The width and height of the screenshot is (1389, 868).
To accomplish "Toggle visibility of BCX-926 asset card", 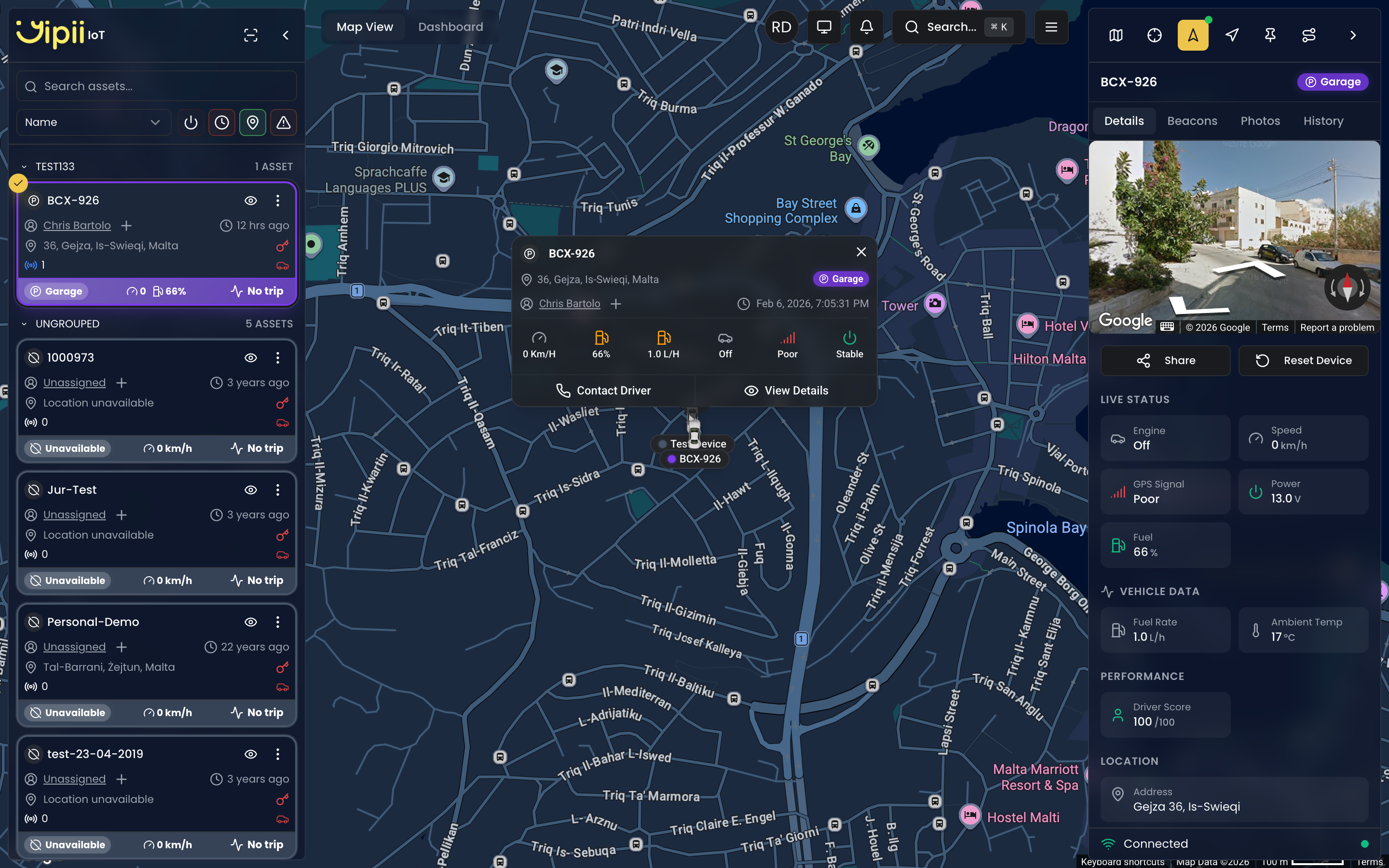I will pyautogui.click(x=251, y=200).
